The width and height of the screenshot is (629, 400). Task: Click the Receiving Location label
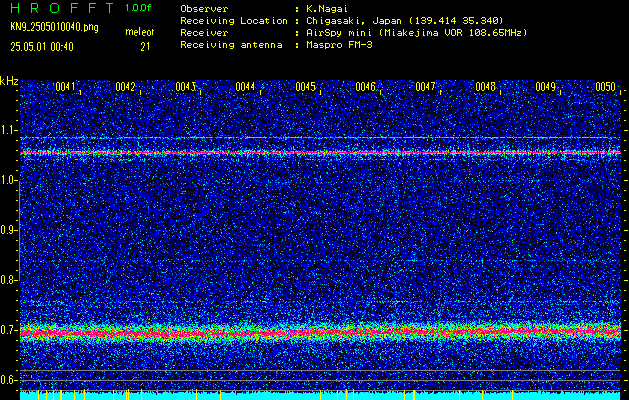click(x=234, y=20)
